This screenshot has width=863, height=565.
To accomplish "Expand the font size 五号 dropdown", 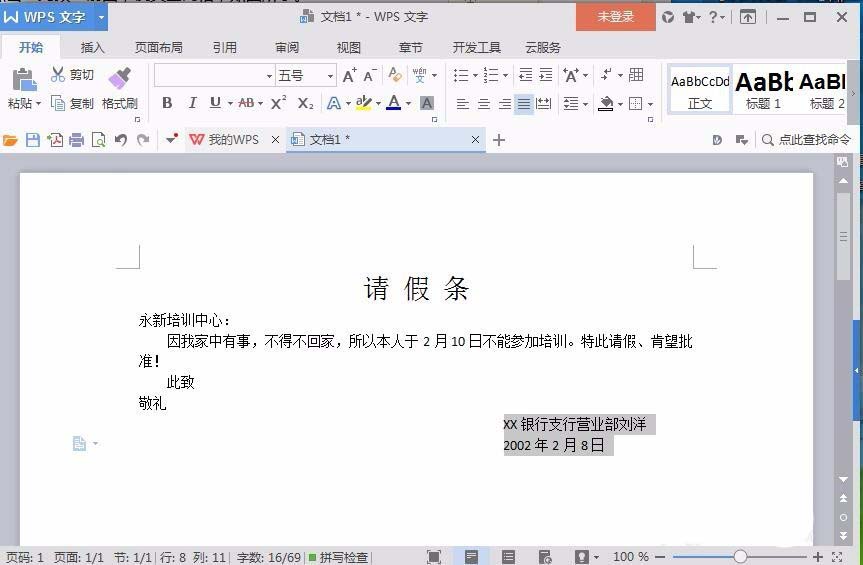I will [x=330, y=76].
